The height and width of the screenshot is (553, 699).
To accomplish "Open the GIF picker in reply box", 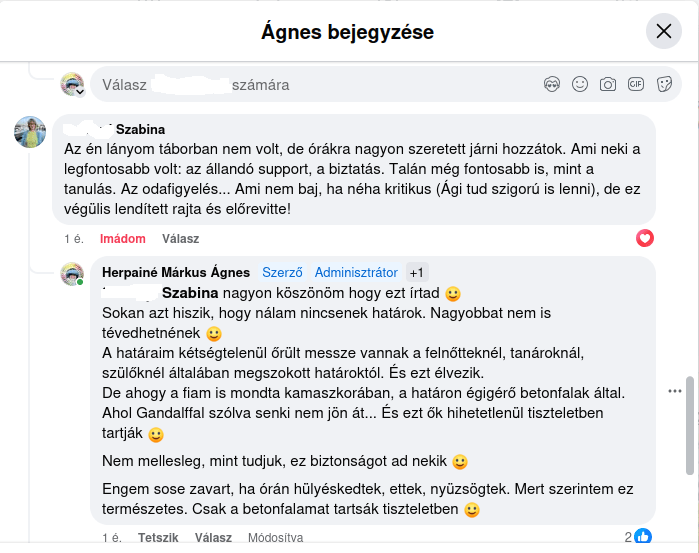I will [636, 85].
